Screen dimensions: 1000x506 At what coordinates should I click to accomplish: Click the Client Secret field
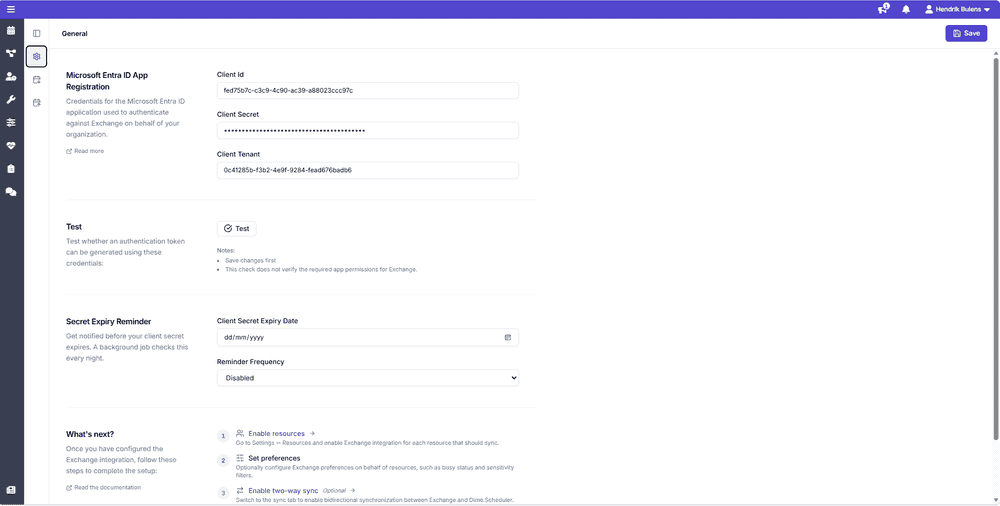[x=367, y=130]
